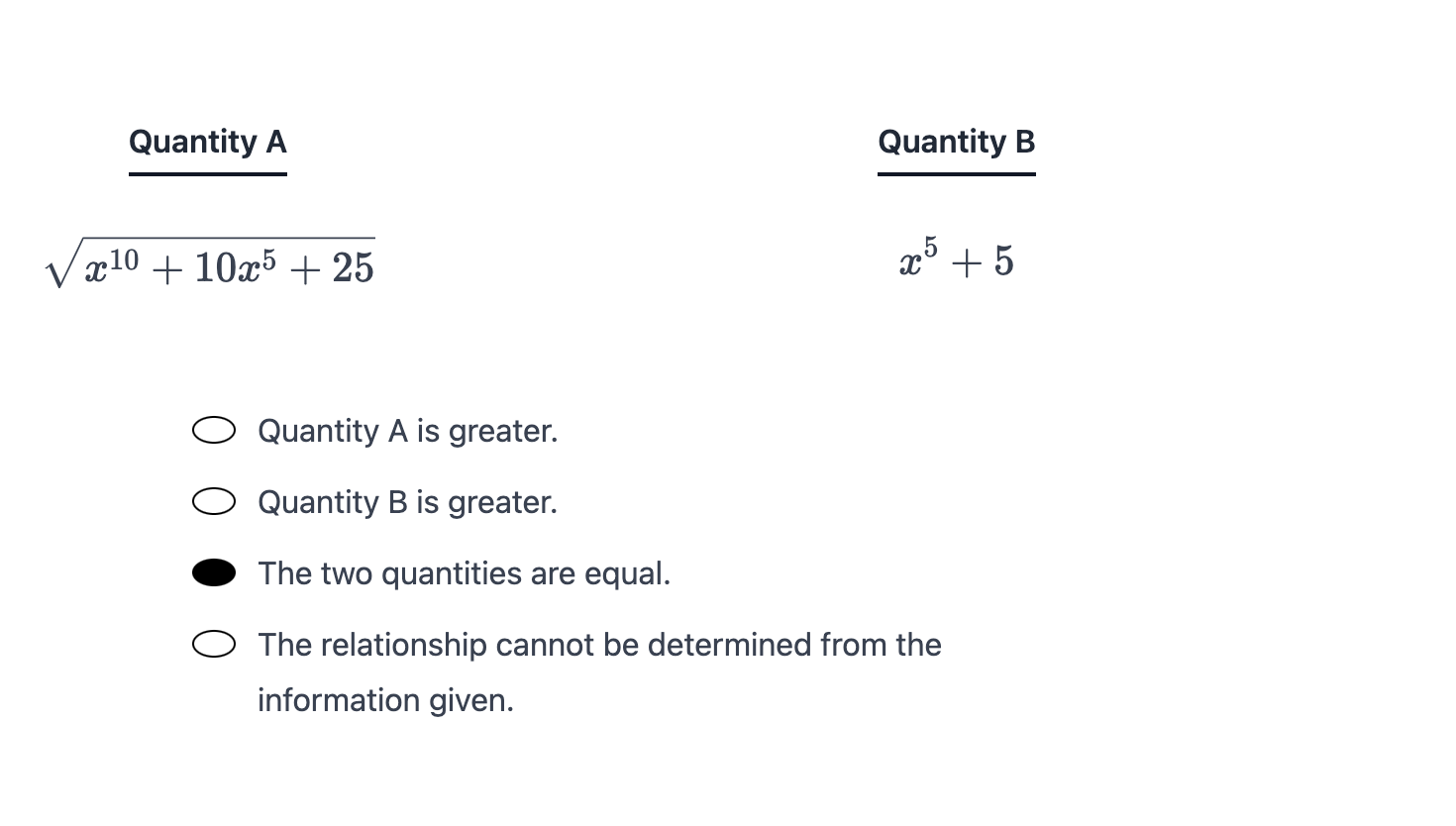This screenshot has width=1456, height=826.
Task: Click the 'Quantity B' heading
Action: point(956,142)
